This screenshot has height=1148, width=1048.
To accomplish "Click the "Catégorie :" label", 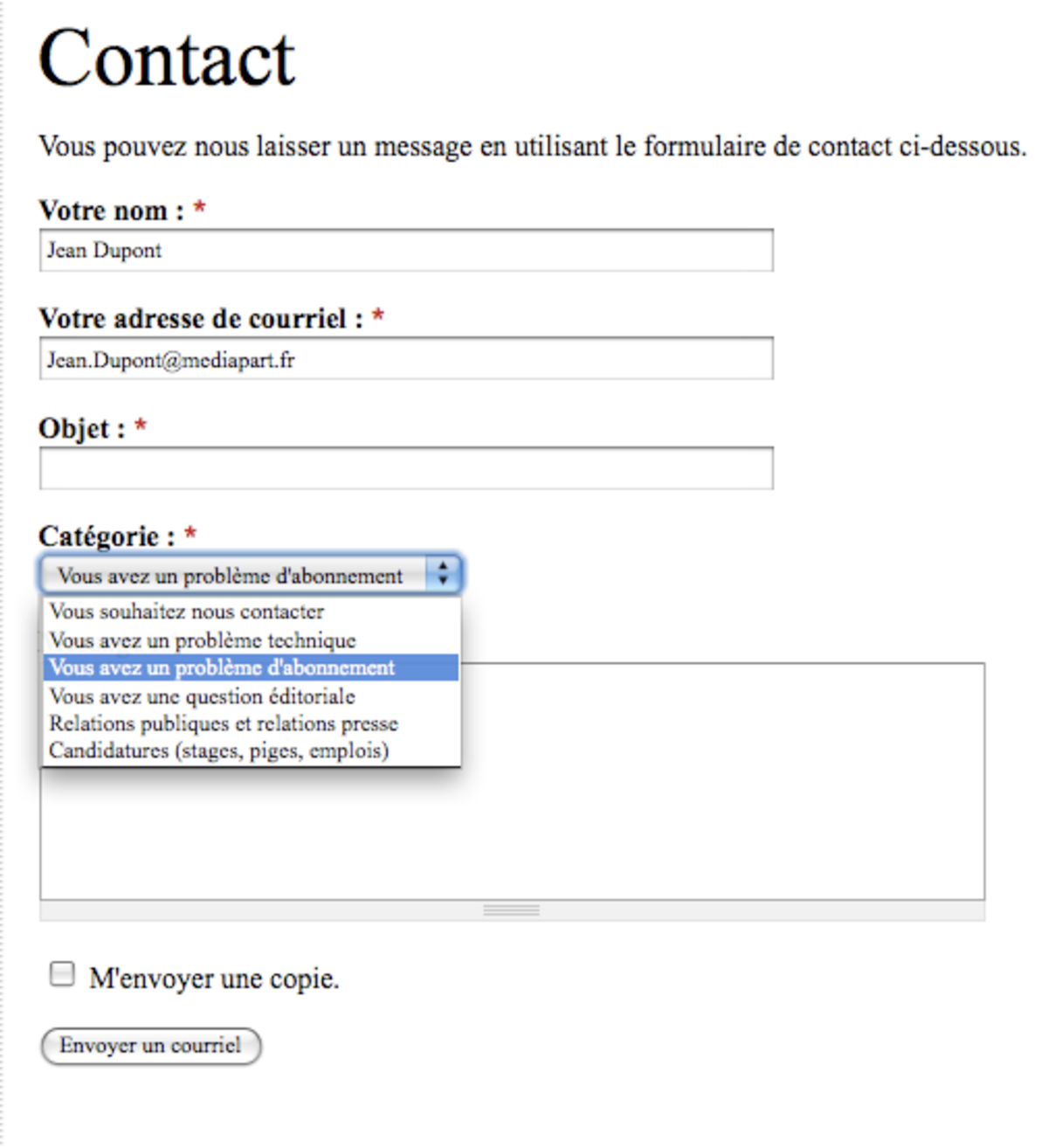I will click(x=107, y=536).
